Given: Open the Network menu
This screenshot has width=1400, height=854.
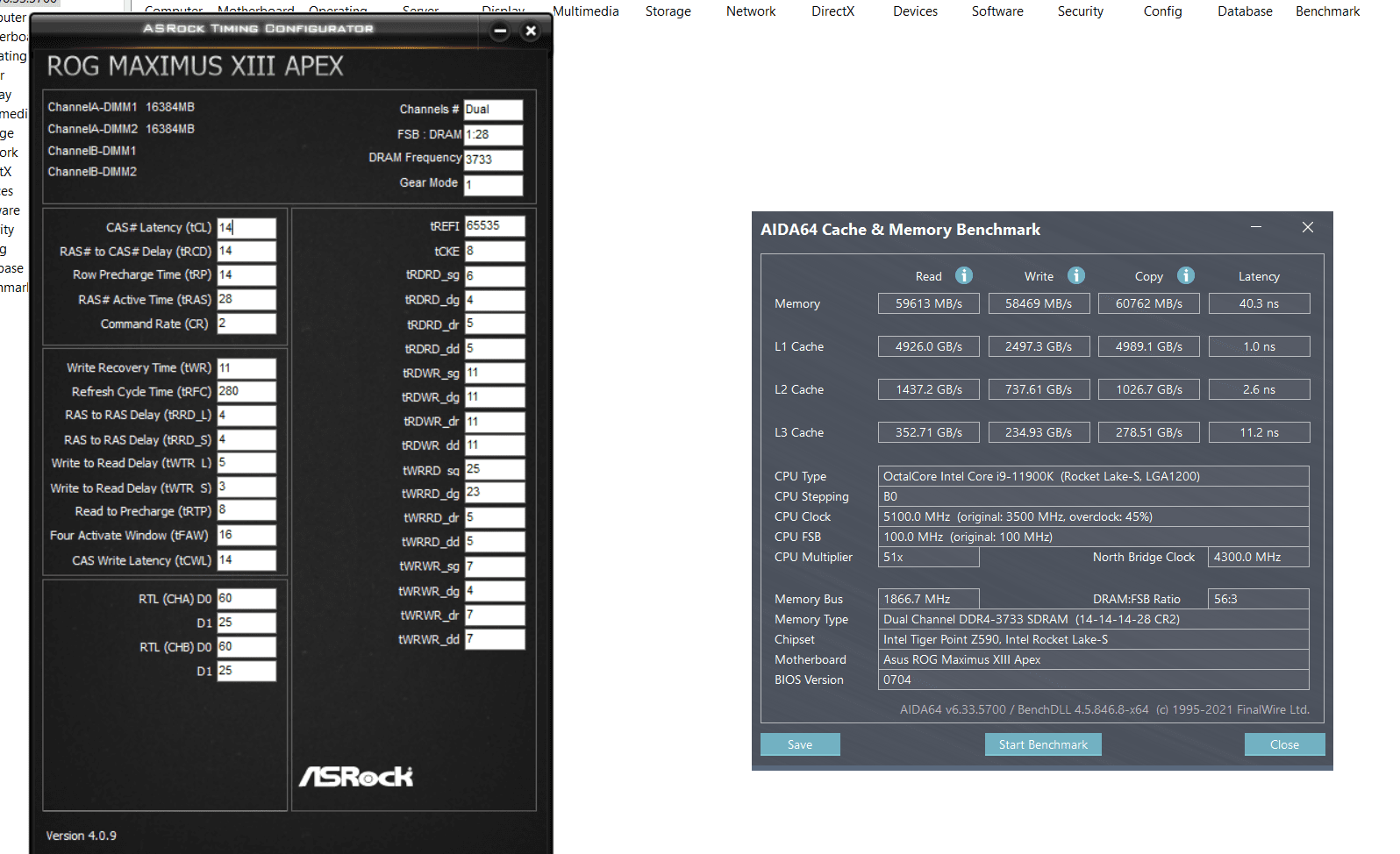Looking at the screenshot, I should [x=751, y=11].
